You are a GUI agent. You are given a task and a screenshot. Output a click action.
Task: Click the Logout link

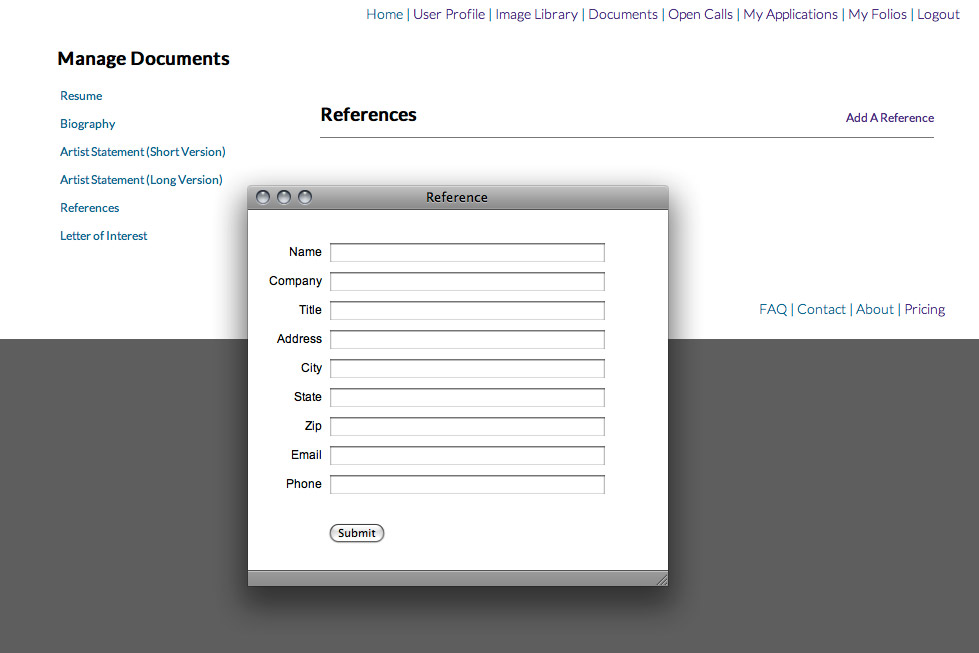[x=938, y=14]
